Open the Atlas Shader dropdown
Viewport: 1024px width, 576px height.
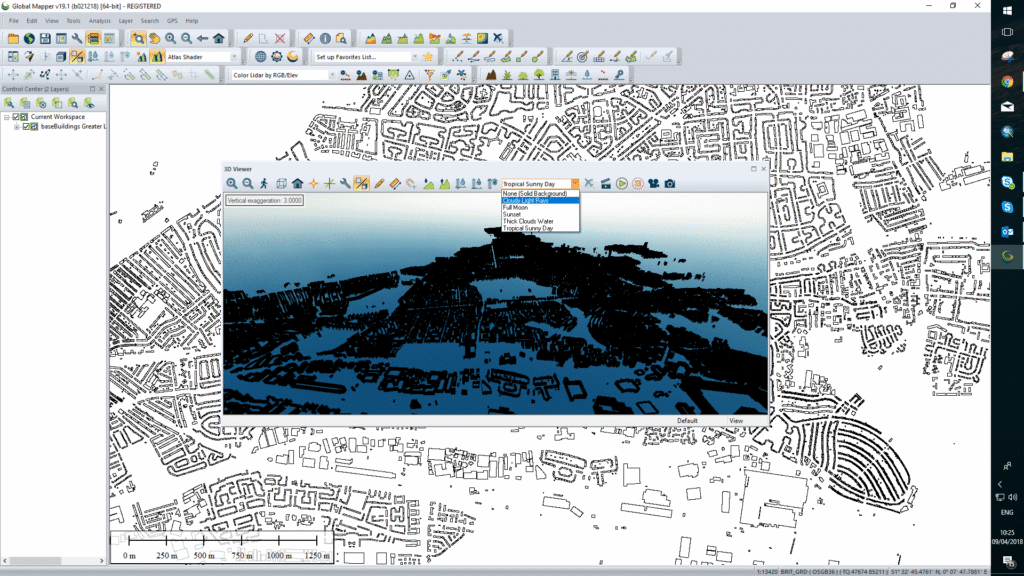point(234,57)
